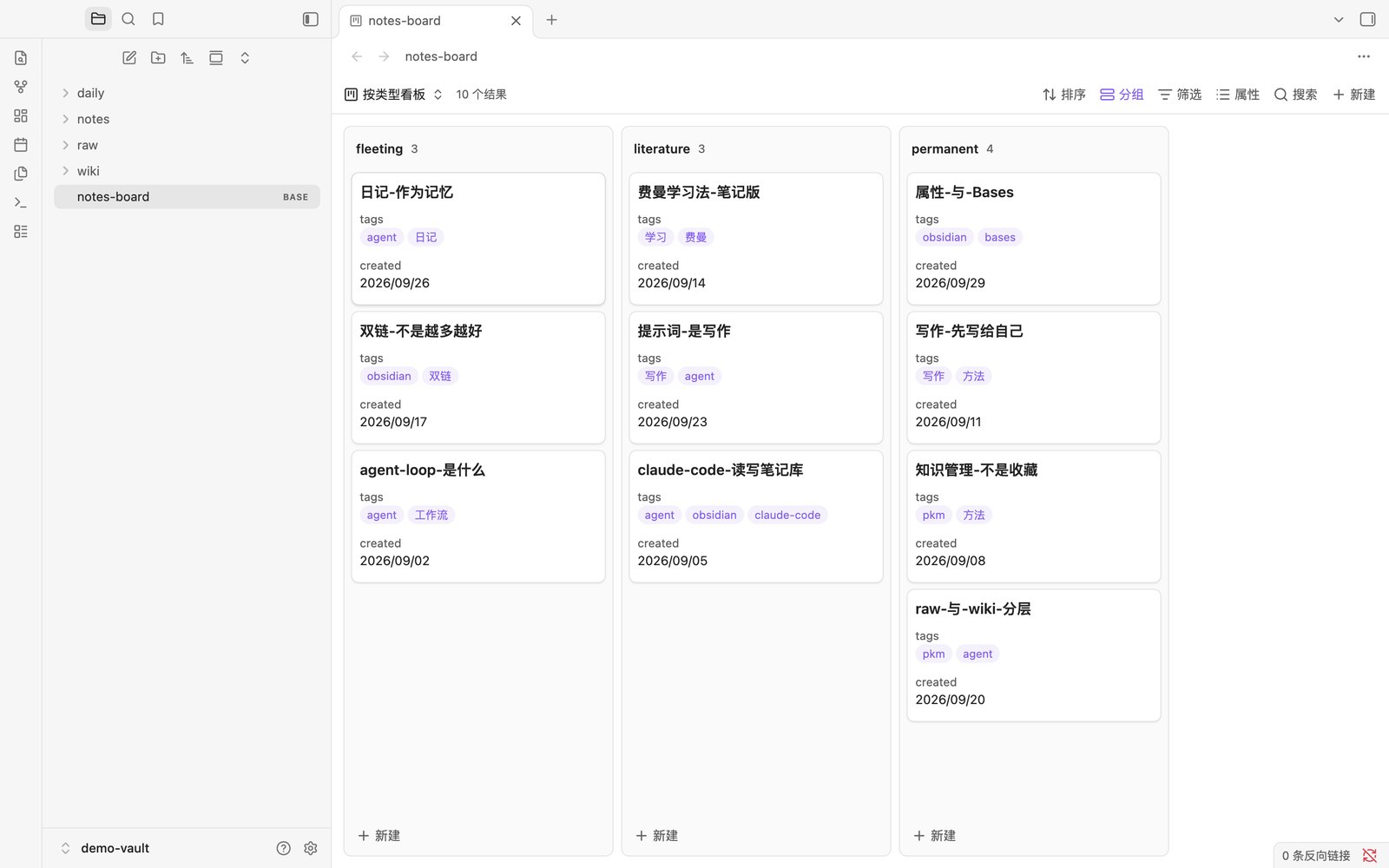
Task: Open the canvas ribbon icon
Action: (x=21, y=115)
